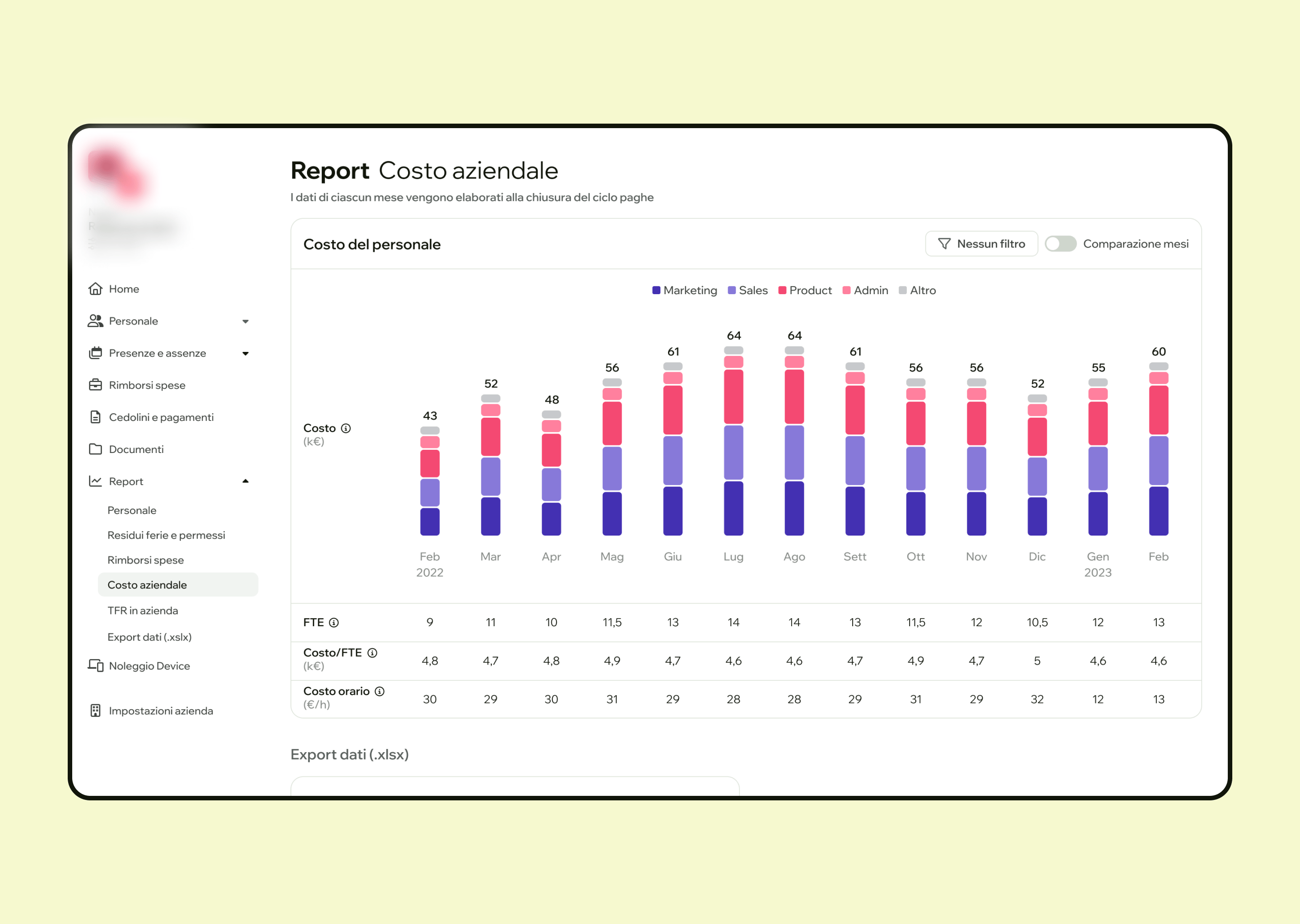
Task: Select the Documenti folder icon
Action: point(96,449)
